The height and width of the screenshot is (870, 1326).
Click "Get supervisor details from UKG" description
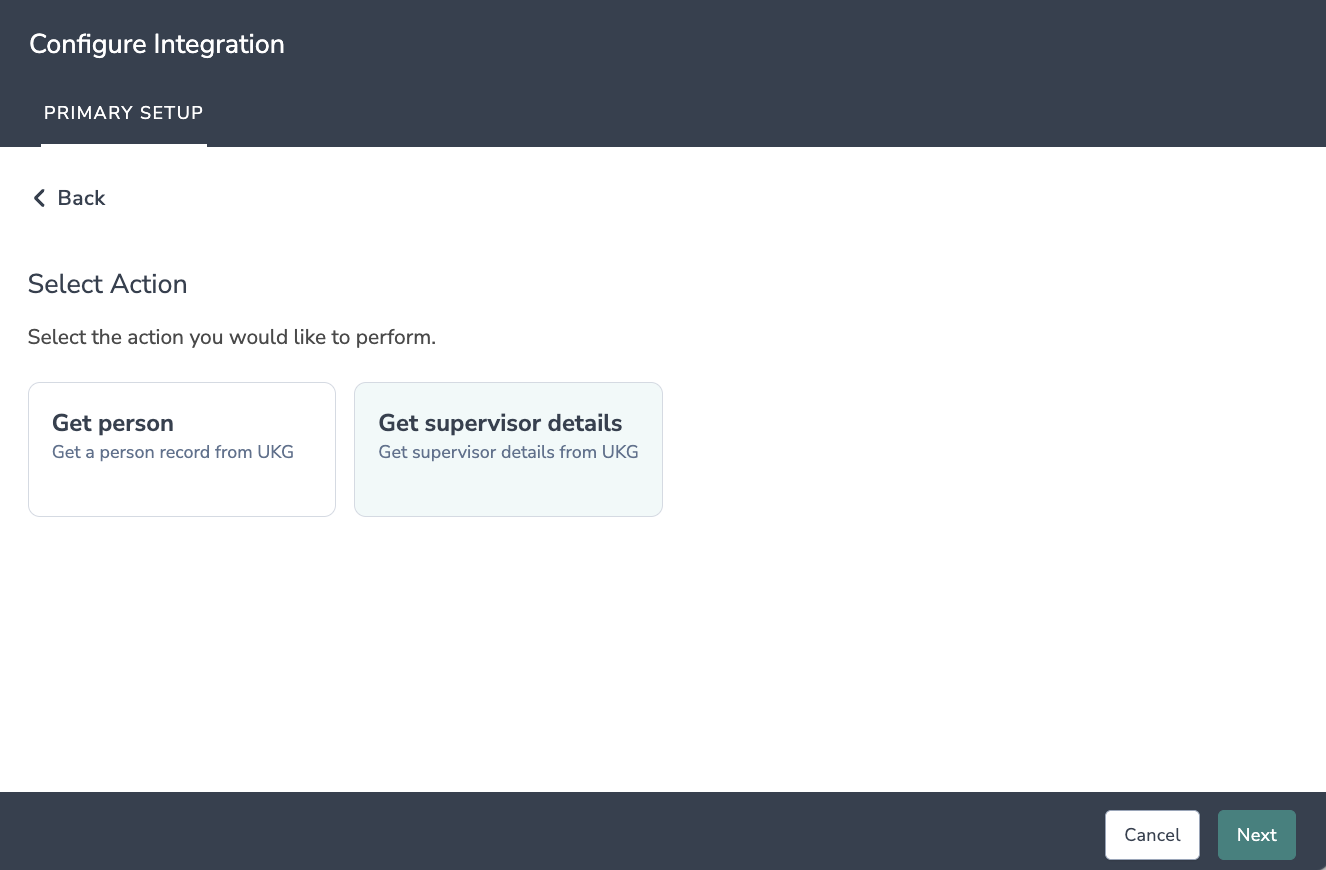(508, 452)
